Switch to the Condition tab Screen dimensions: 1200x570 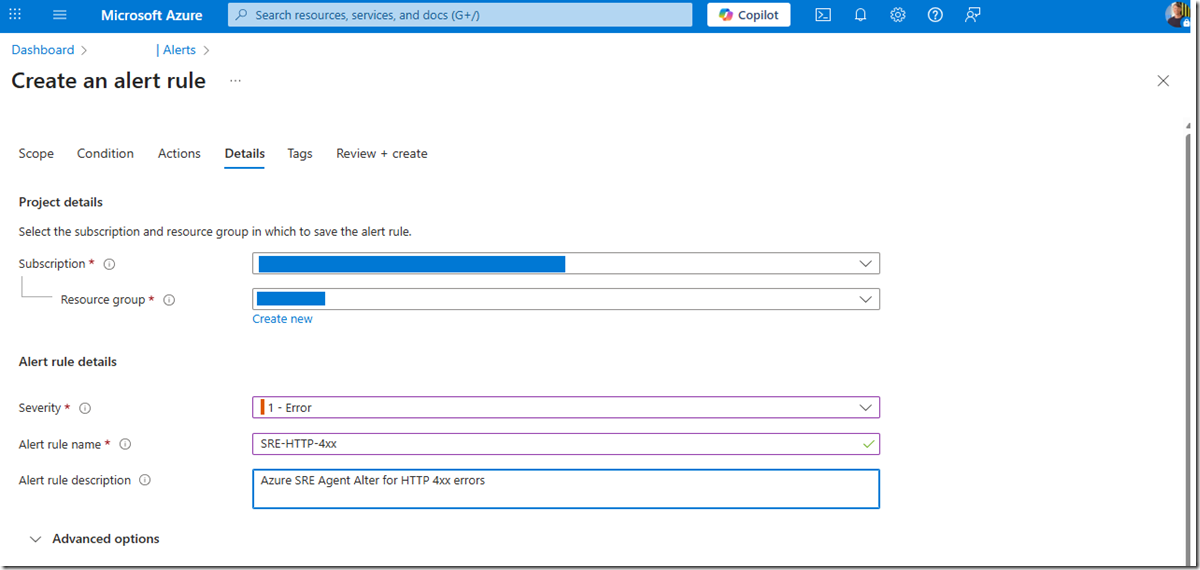pos(105,154)
